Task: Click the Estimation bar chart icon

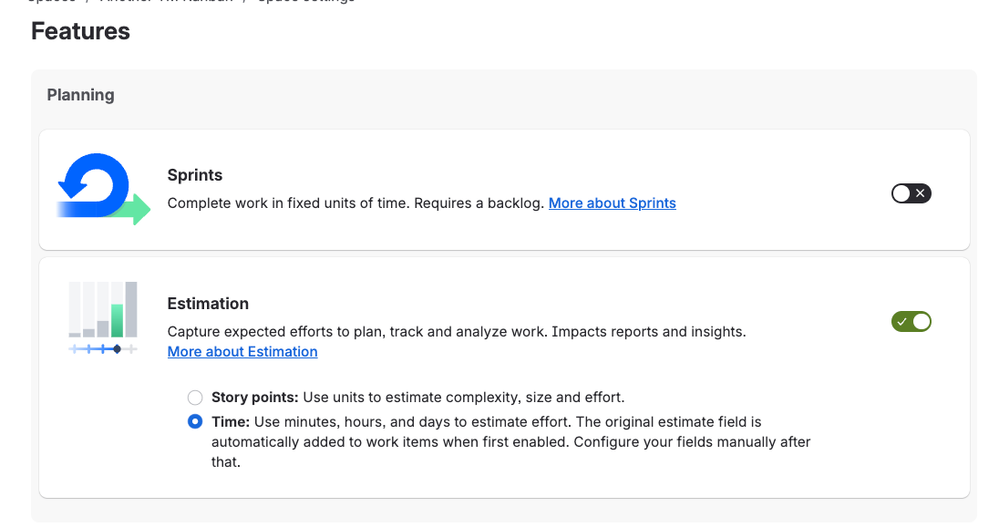Action: [x=103, y=317]
